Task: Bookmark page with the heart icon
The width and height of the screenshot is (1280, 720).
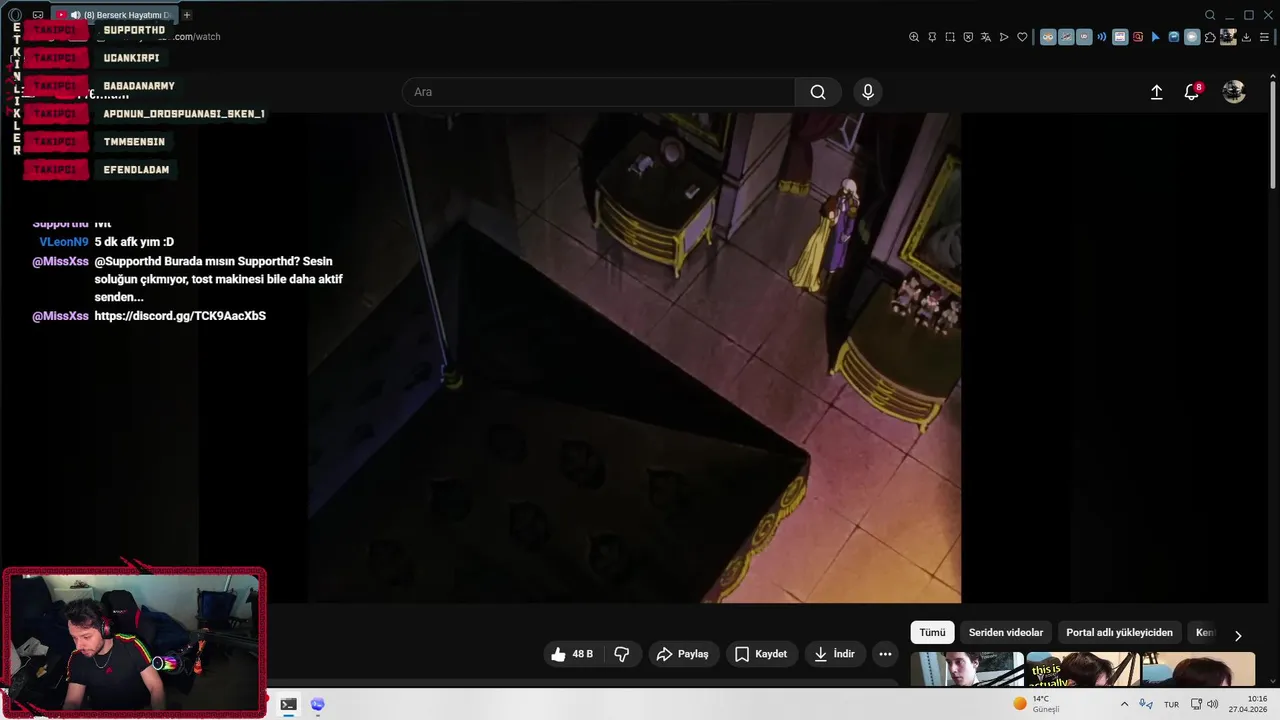Action: (1022, 37)
